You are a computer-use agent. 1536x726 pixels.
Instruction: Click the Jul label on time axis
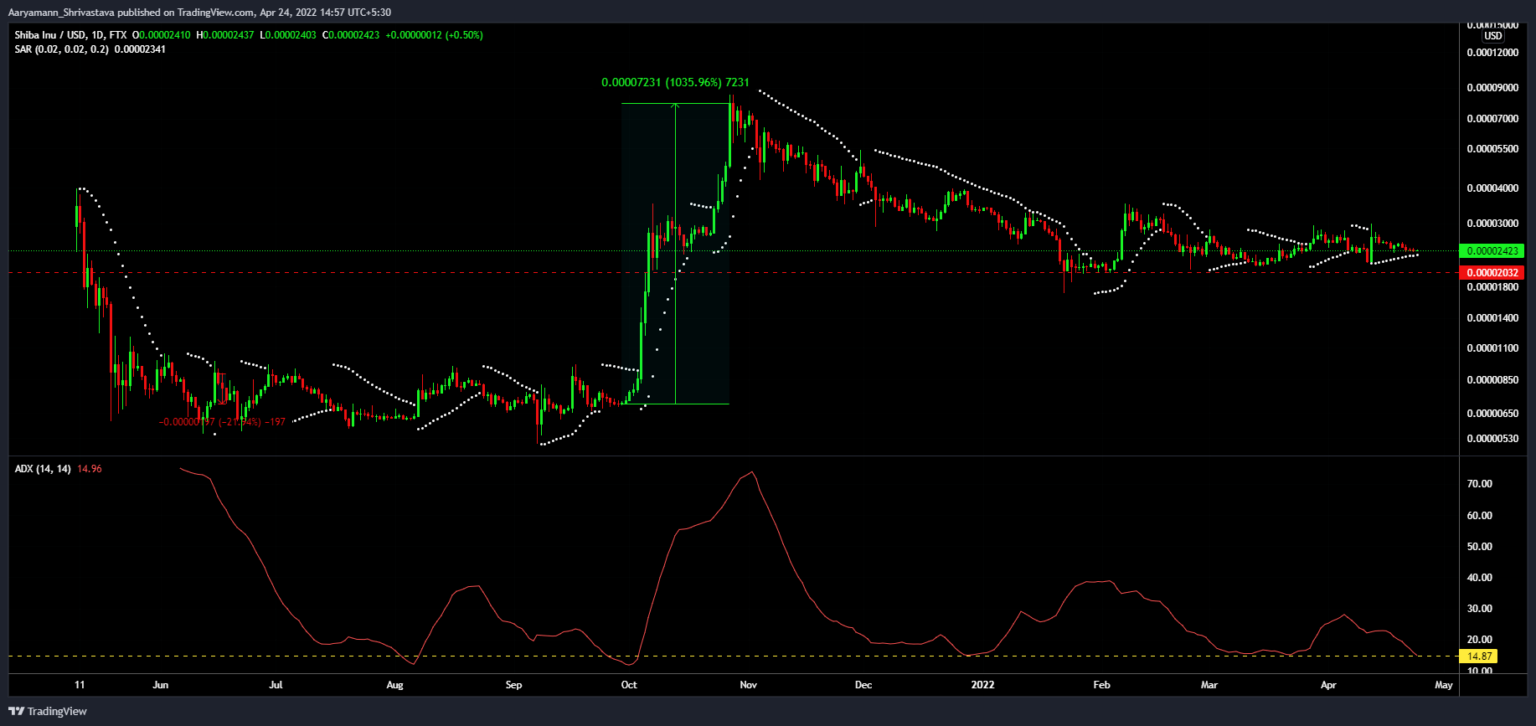coord(277,686)
